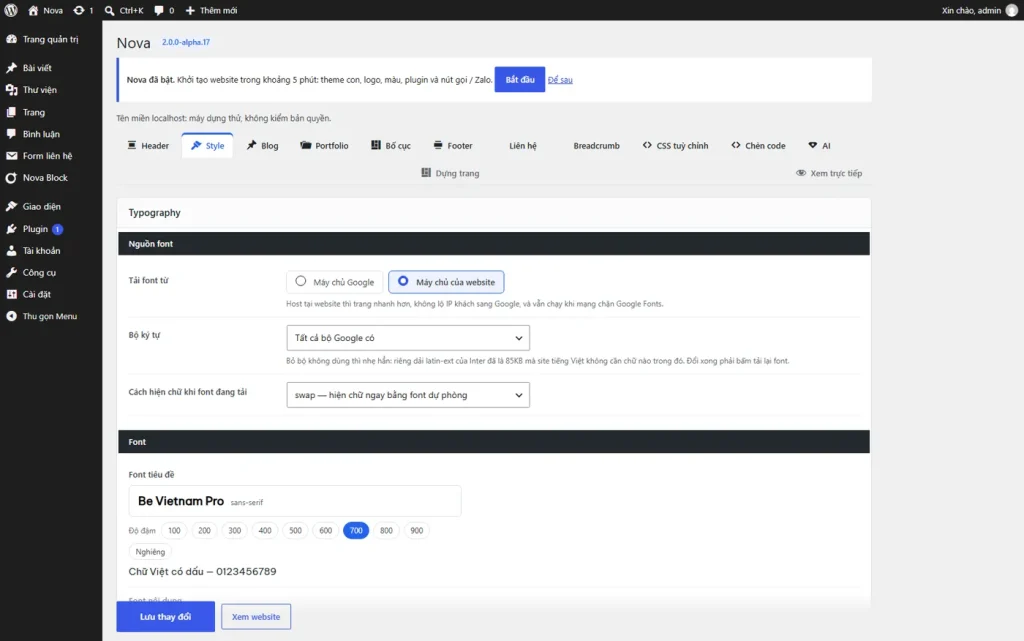This screenshot has height=641, width=1024.
Task: Click the Thêm mới plus icon
Action: (190, 10)
